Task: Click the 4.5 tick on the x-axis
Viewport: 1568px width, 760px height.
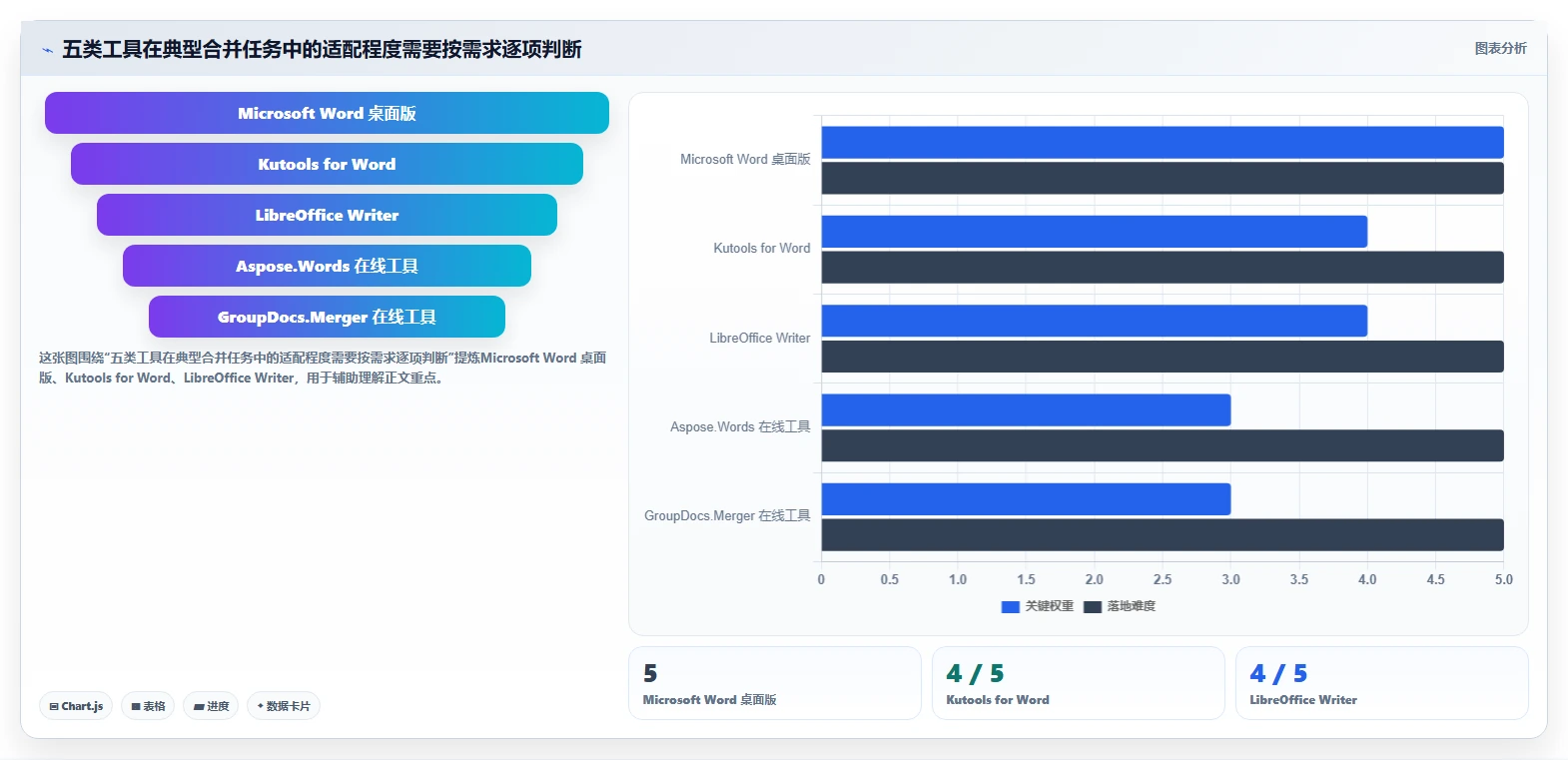Action: click(x=1435, y=579)
